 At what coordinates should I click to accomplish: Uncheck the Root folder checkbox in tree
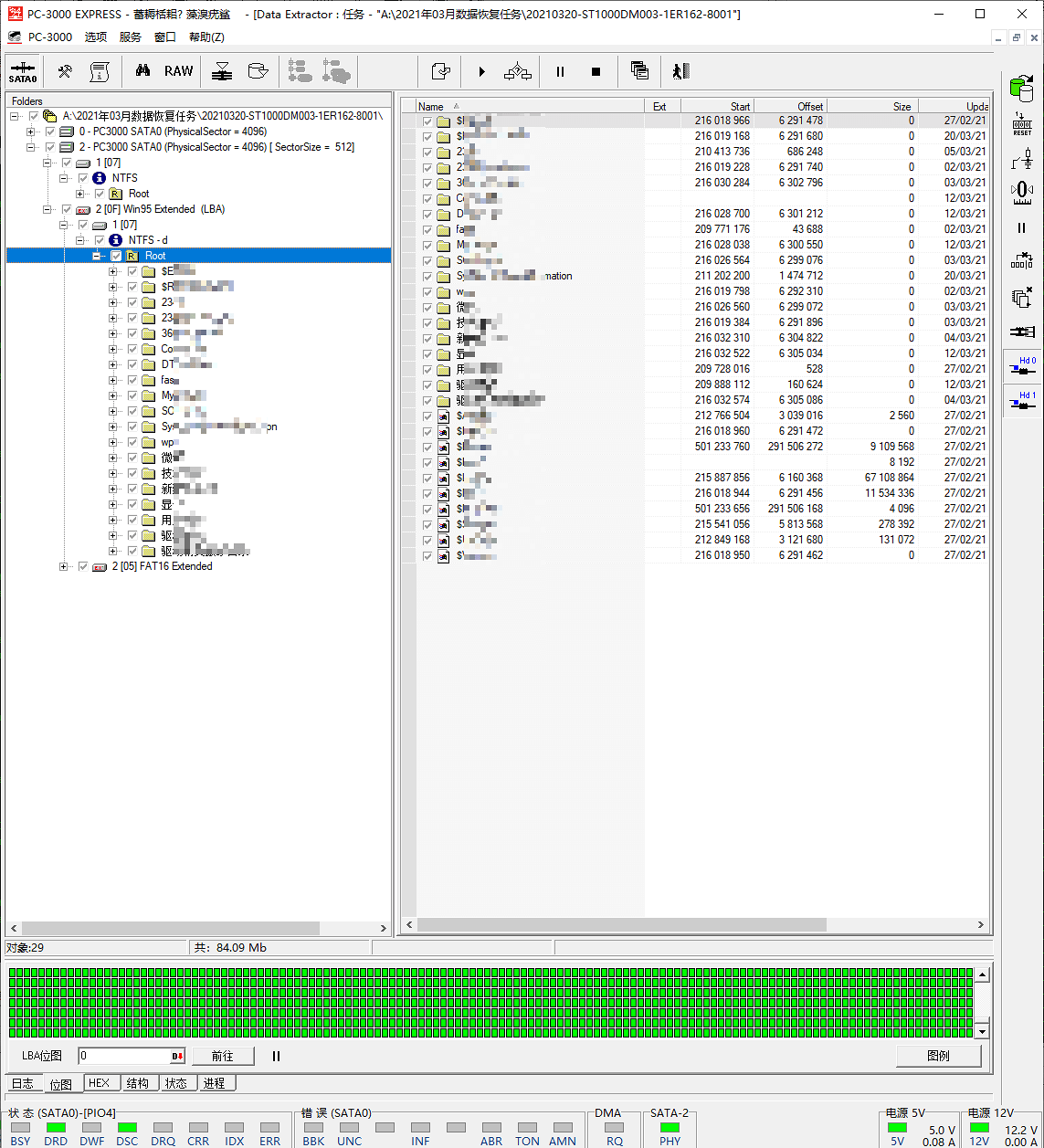click(116, 256)
